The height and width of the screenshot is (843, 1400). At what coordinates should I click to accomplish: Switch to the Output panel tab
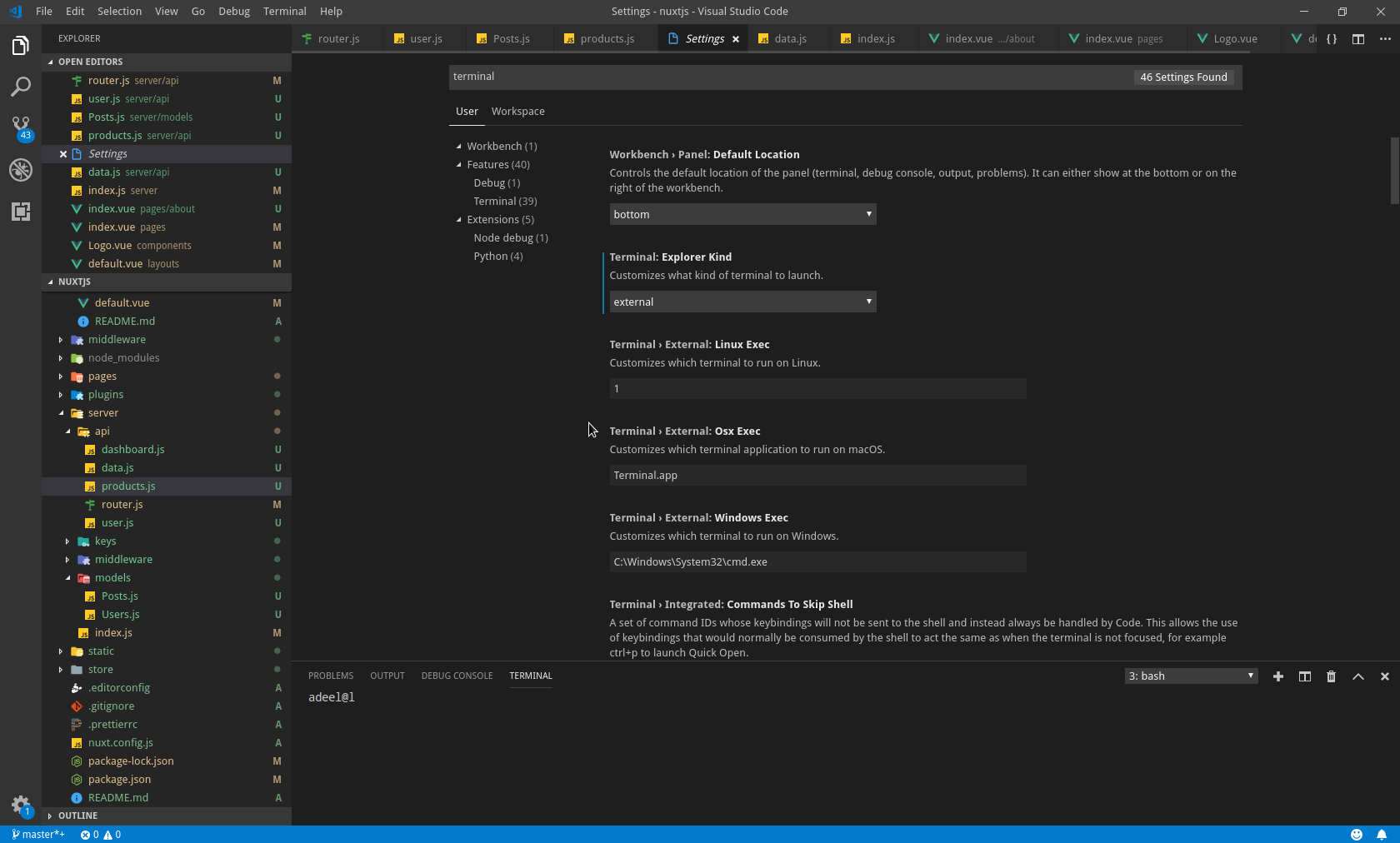(387, 676)
